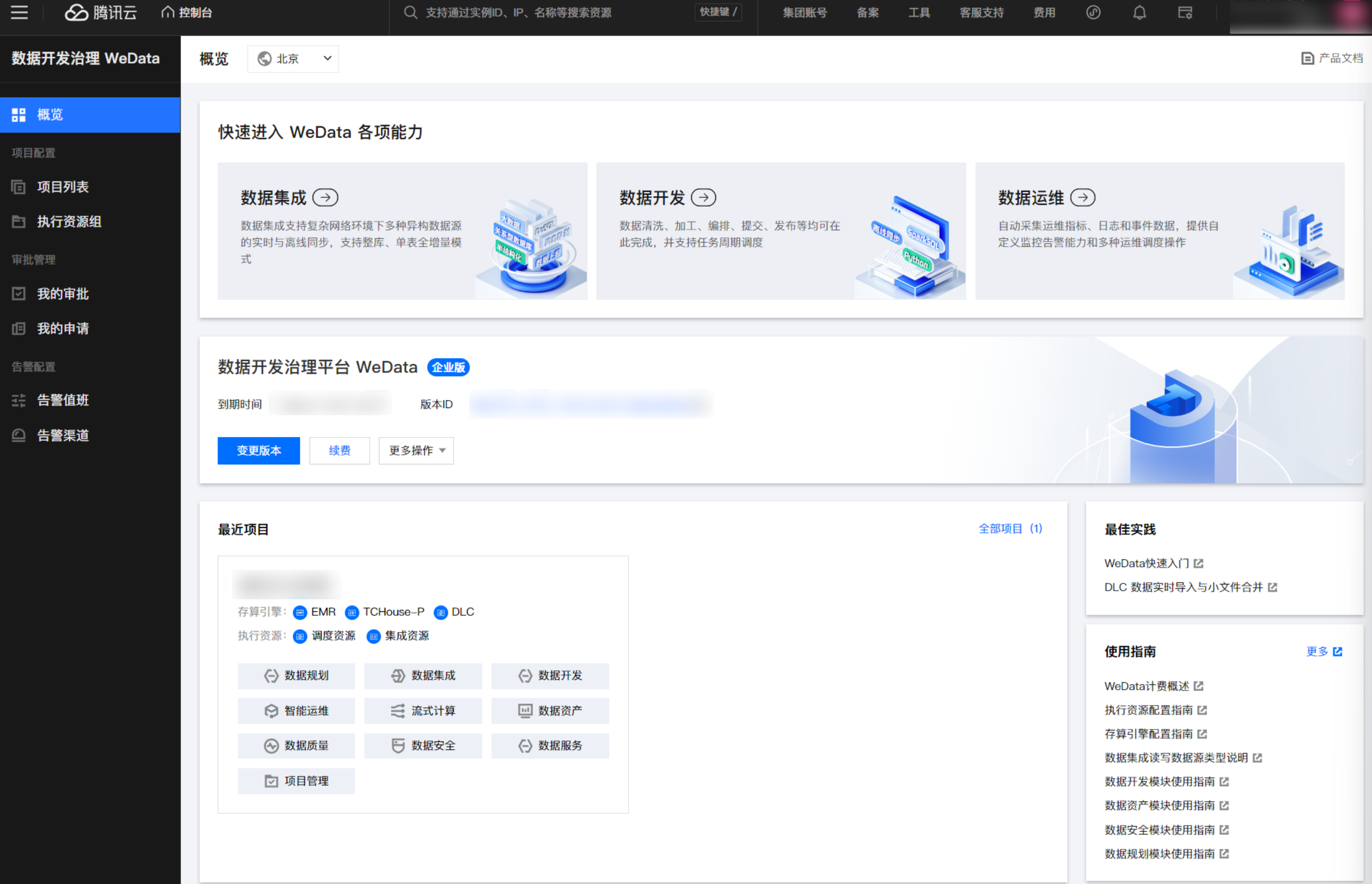Expand the 北京 region dropdown

pyautogui.click(x=293, y=59)
